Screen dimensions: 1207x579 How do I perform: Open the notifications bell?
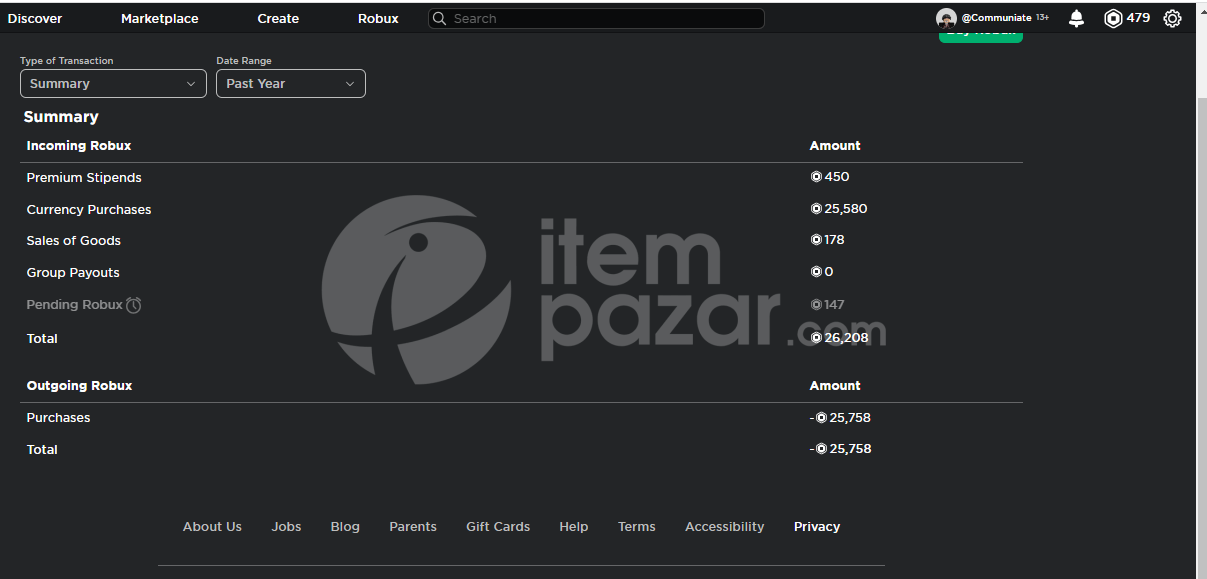coord(1076,18)
